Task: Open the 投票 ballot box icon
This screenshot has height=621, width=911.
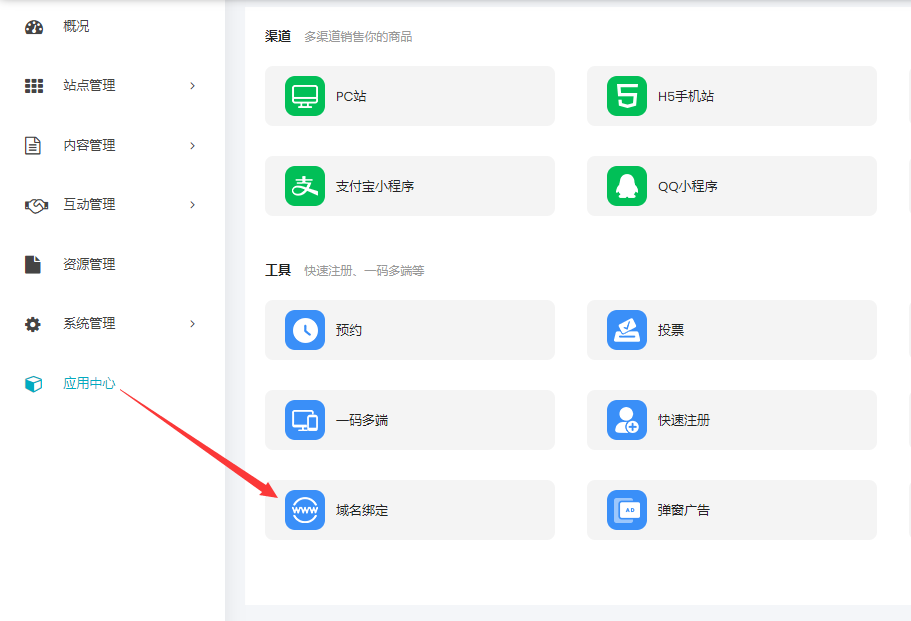Action: (627, 330)
